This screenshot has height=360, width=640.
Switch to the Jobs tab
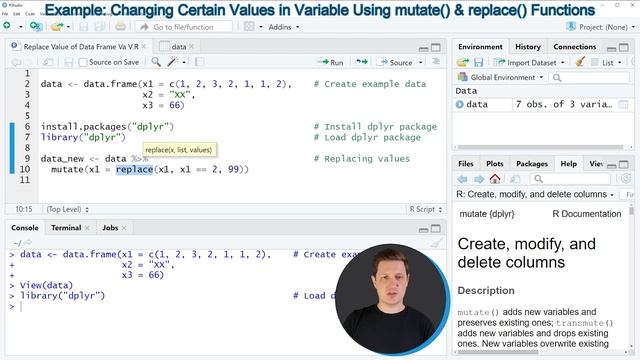(110, 228)
